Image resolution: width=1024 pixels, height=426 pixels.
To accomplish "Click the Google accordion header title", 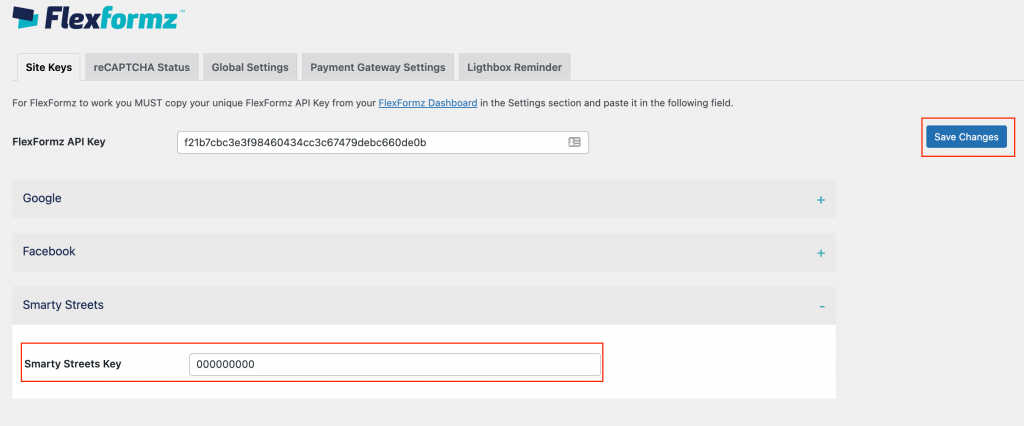I will pos(42,199).
